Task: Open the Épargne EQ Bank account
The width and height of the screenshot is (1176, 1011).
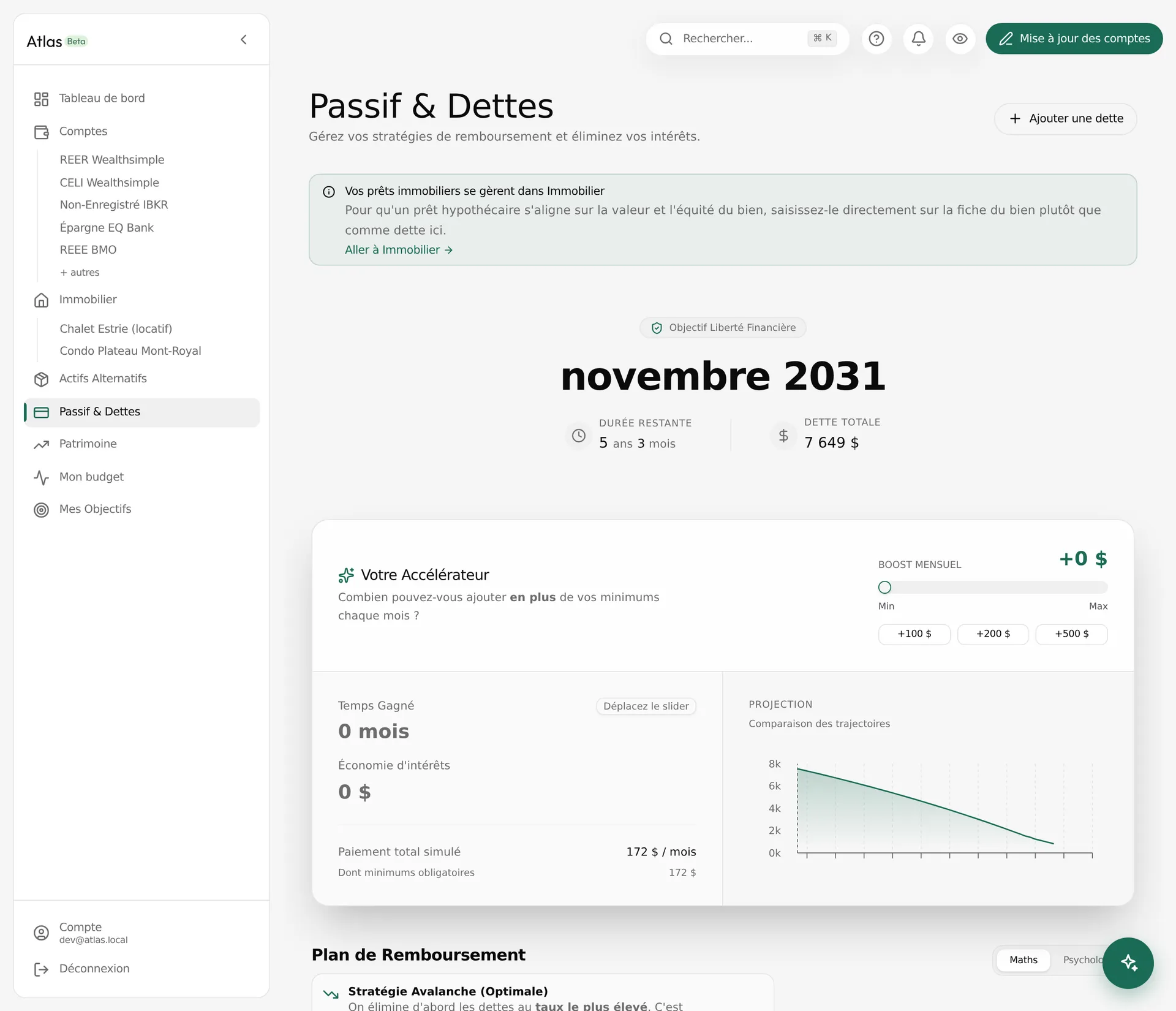Action: coord(107,227)
